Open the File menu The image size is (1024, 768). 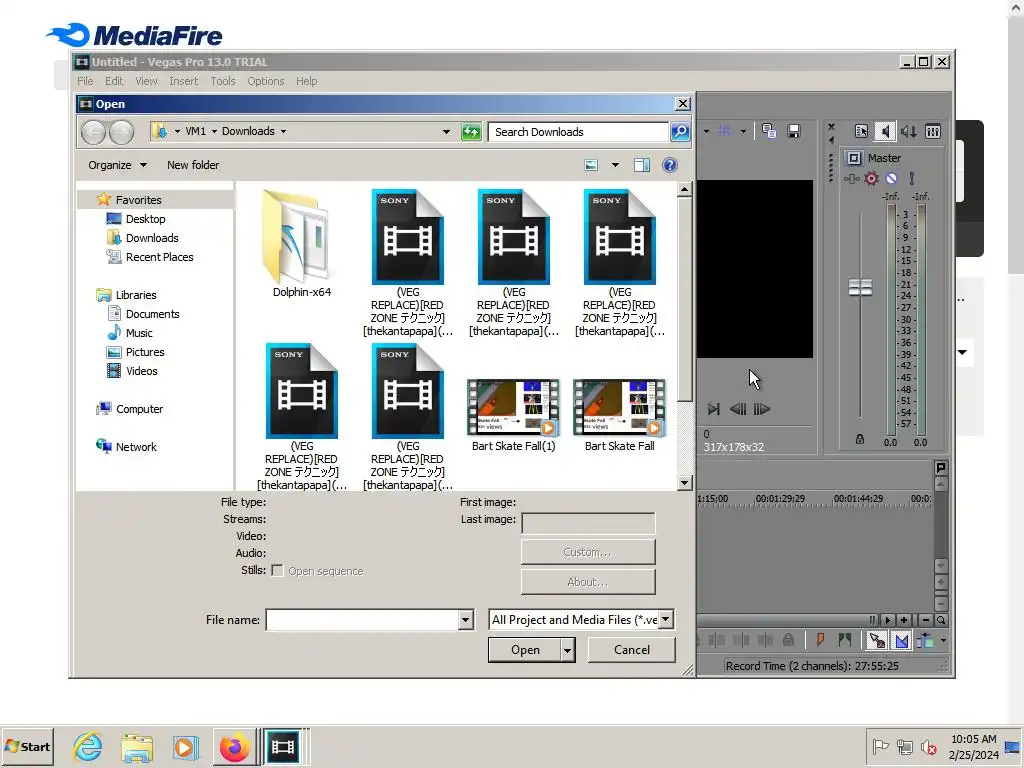(85, 81)
